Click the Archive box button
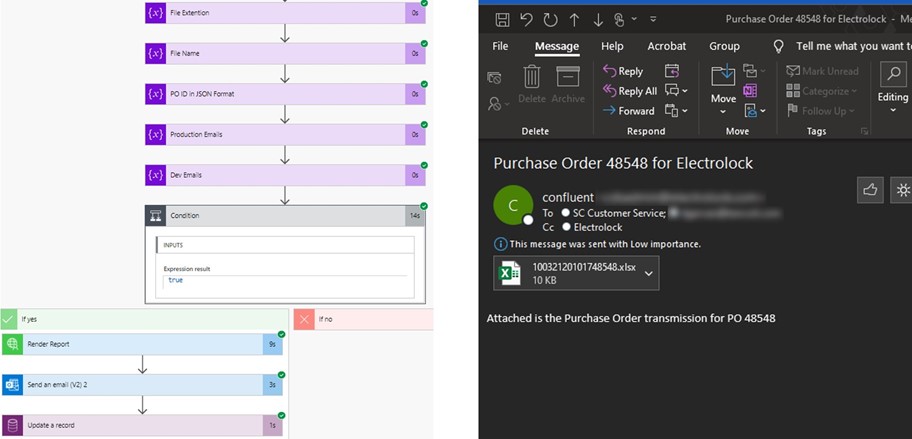This screenshot has height=439, width=912. 568,84
